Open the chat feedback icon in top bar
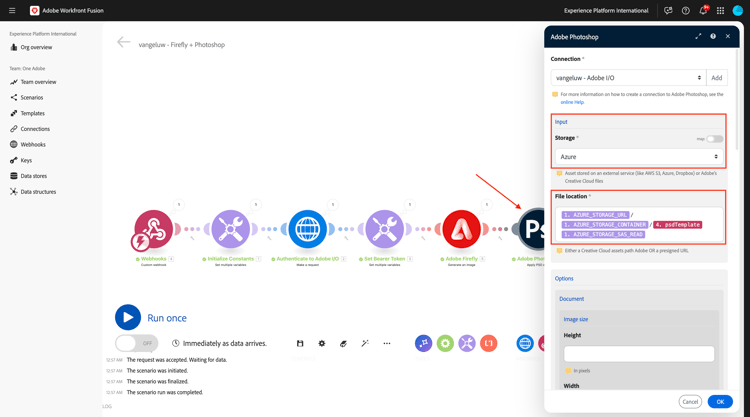Image resolution: width=750 pixels, height=417 pixels. [x=668, y=11]
